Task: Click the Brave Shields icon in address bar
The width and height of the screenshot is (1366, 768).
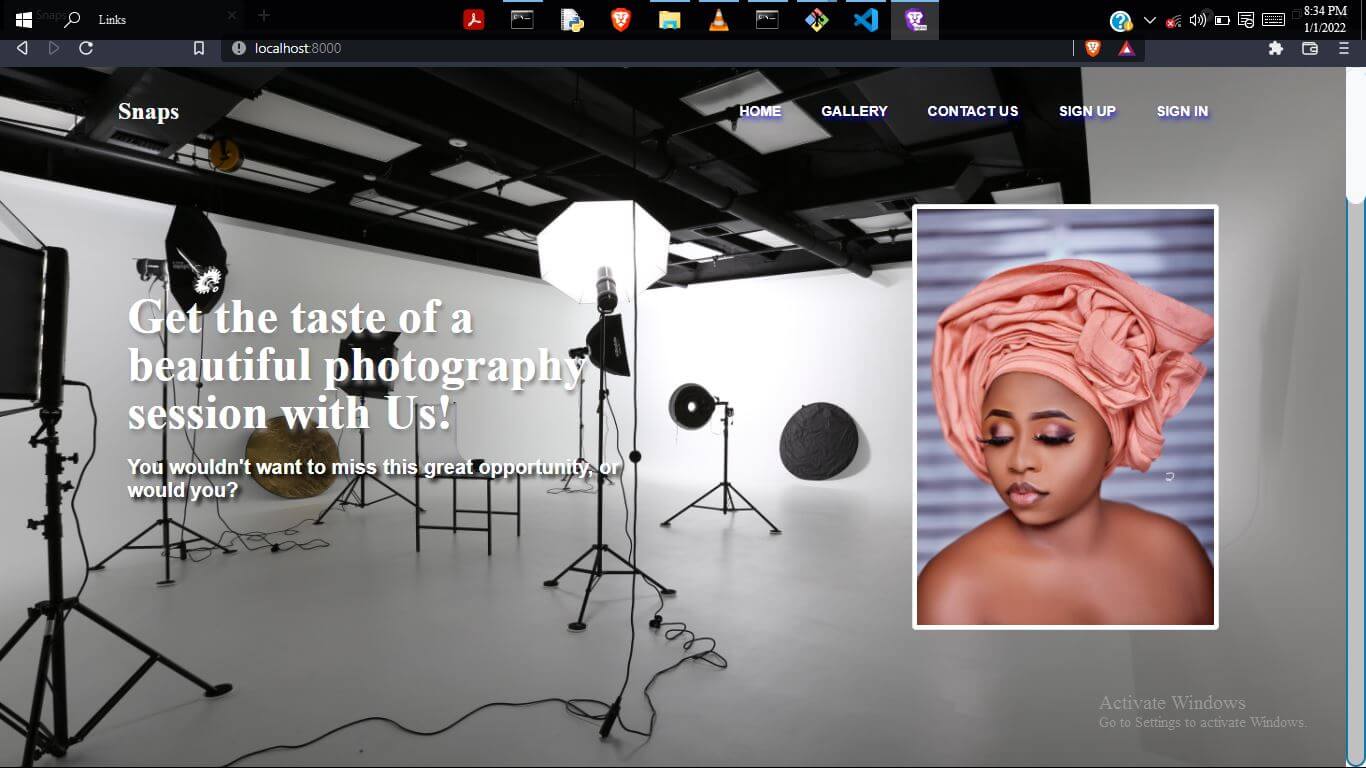Action: [x=1092, y=48]
